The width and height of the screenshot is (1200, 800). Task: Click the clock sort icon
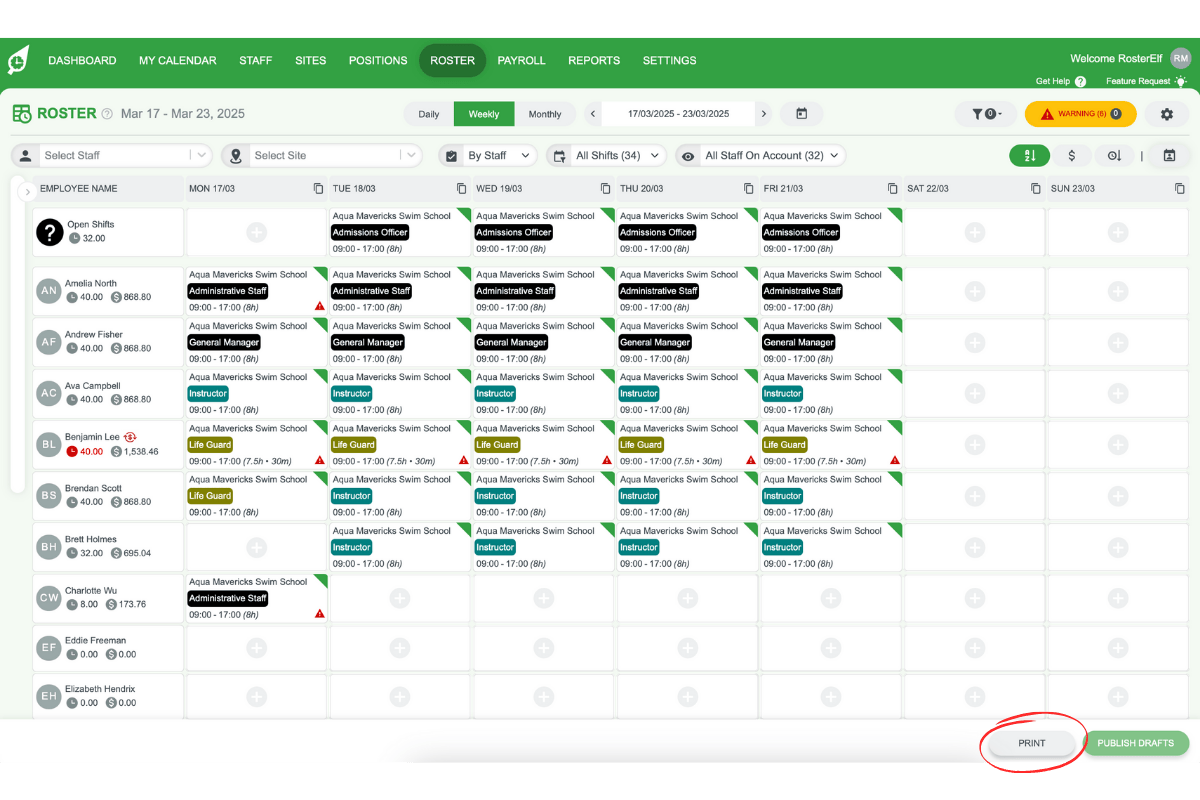[x=1115, y=156]
